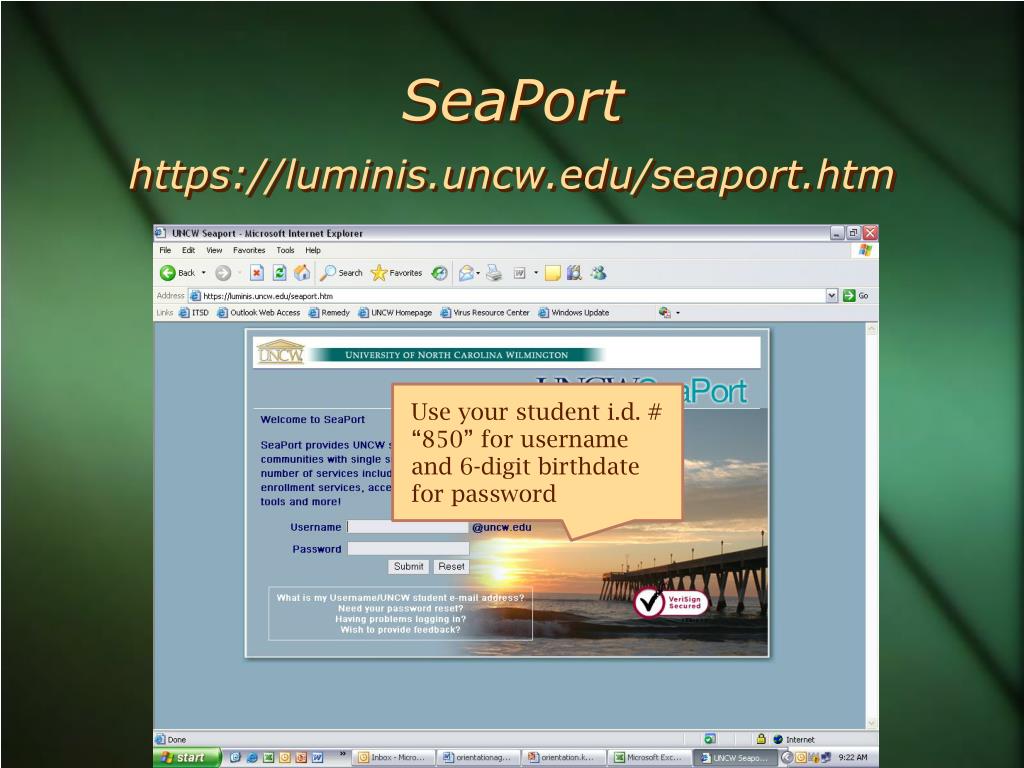The image size is (1024, 768).
Task: Open the Favorites menu
Action: coord(249,250)
